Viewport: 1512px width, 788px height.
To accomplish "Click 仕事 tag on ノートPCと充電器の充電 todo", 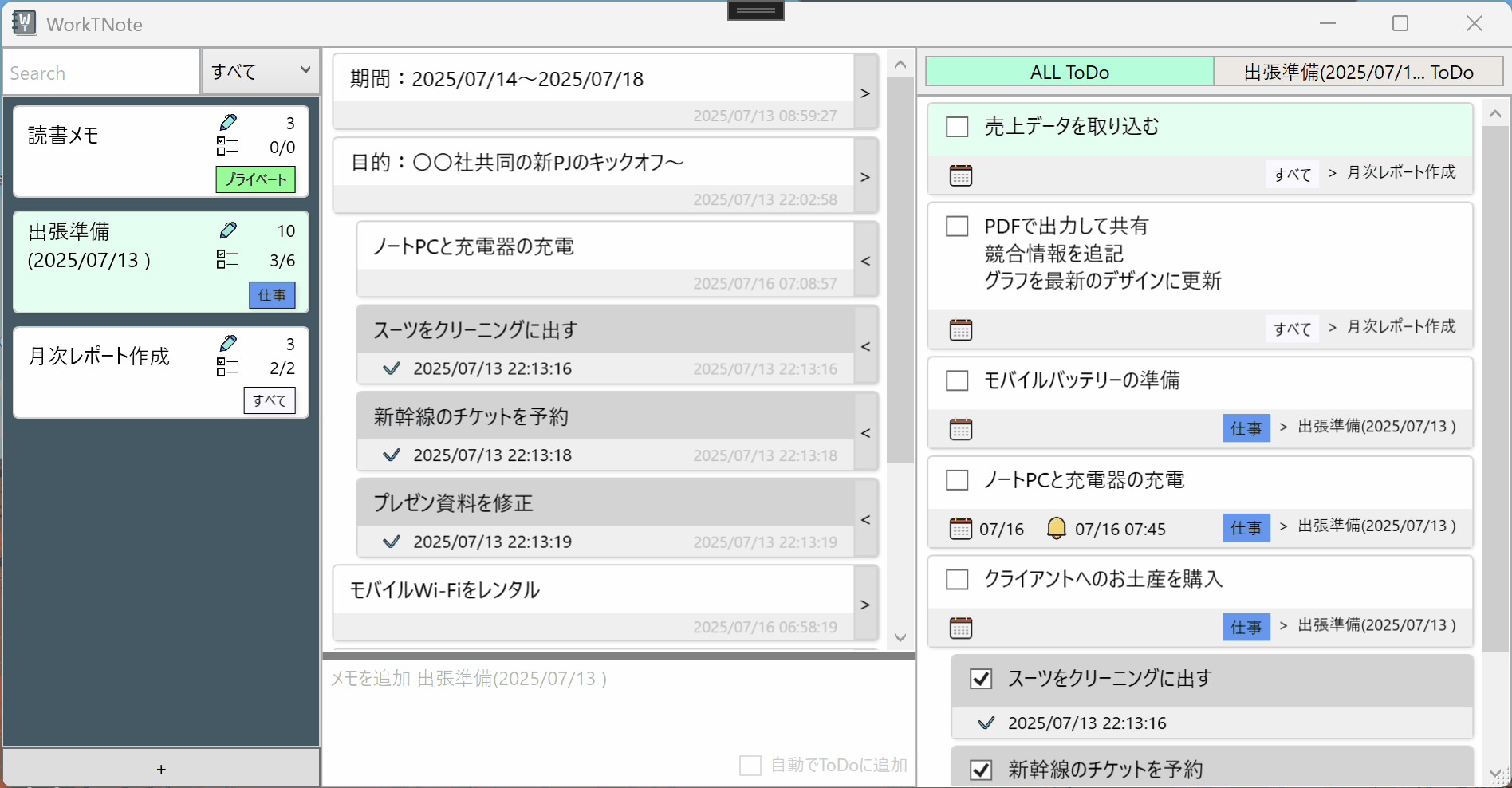I will (1246, 528).
